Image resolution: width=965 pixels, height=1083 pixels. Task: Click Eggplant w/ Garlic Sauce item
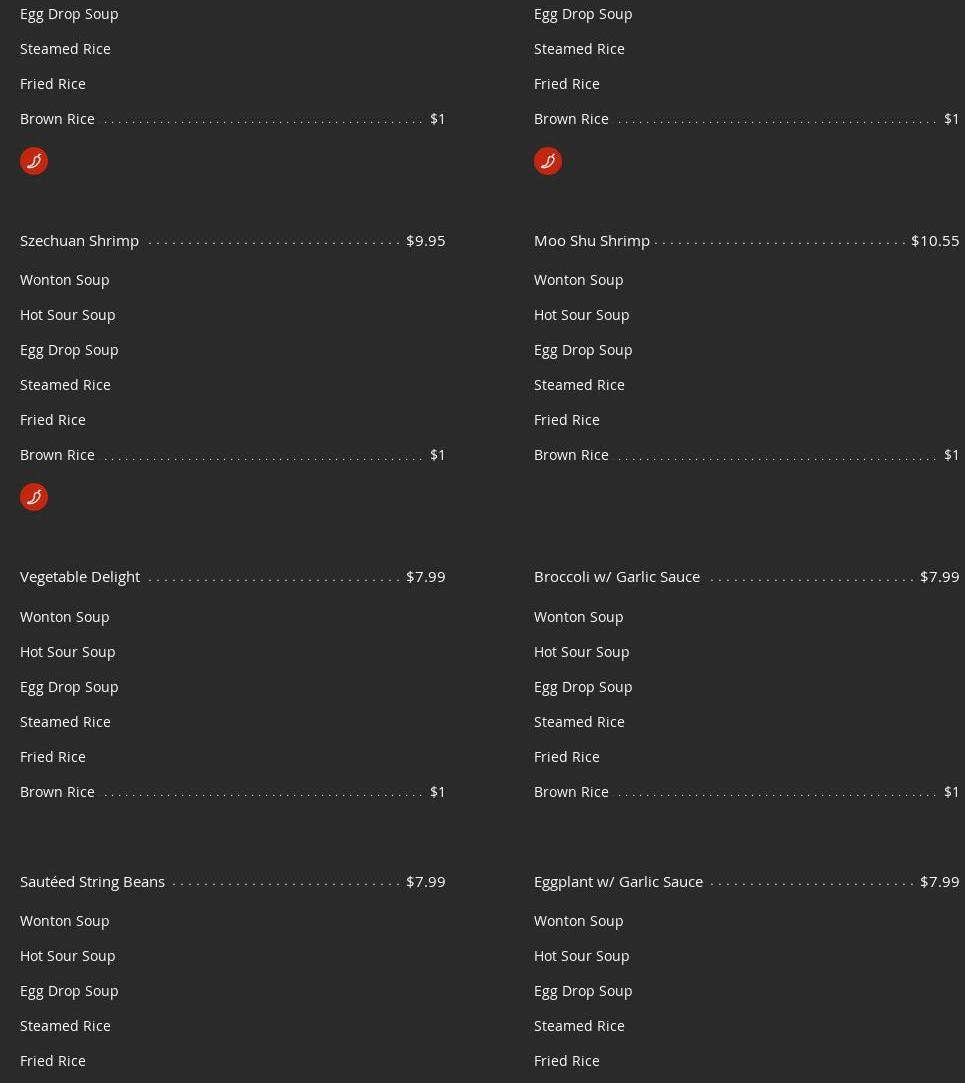(x=618, y=882)
